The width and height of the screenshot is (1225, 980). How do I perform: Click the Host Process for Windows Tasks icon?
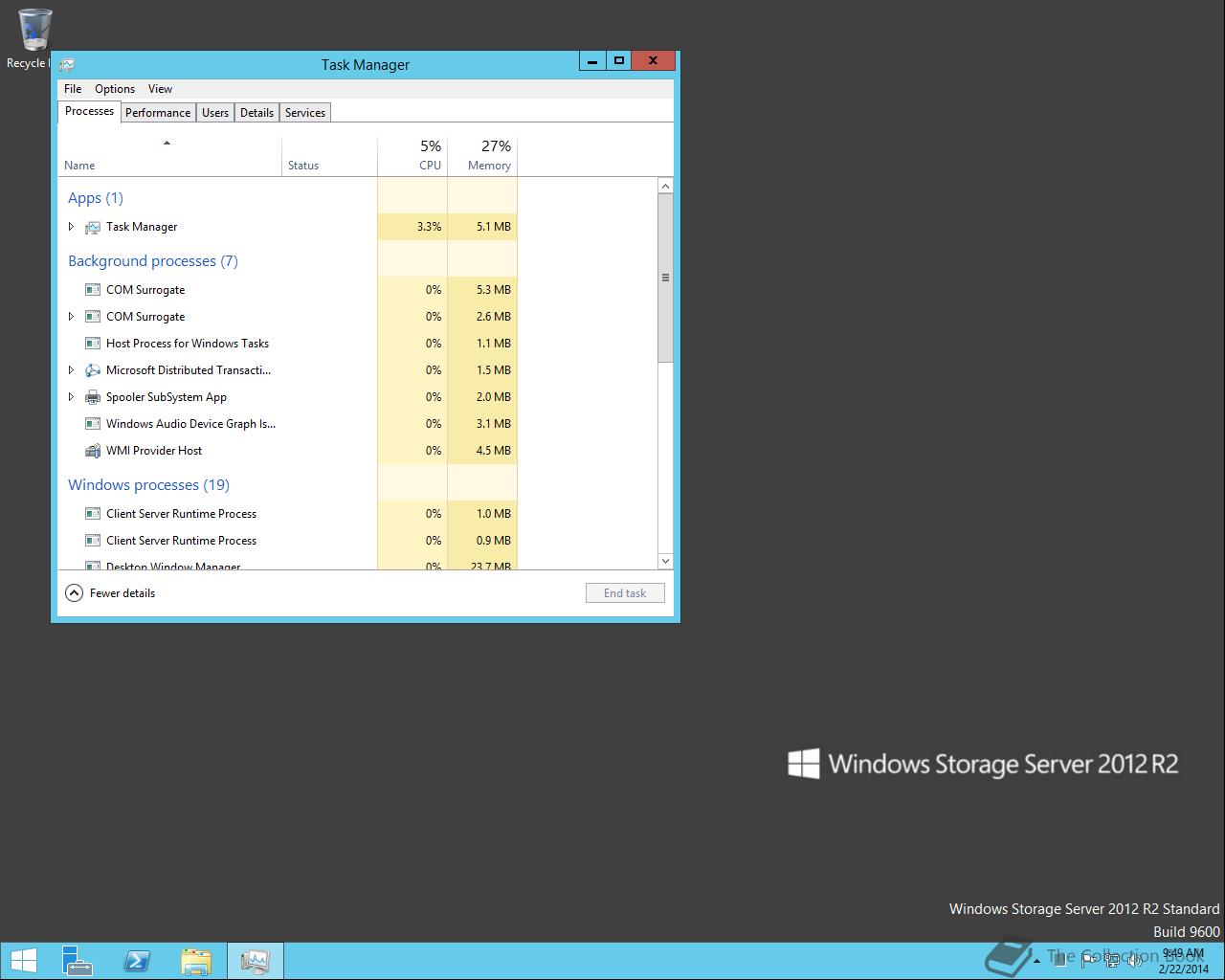point(93,344)
